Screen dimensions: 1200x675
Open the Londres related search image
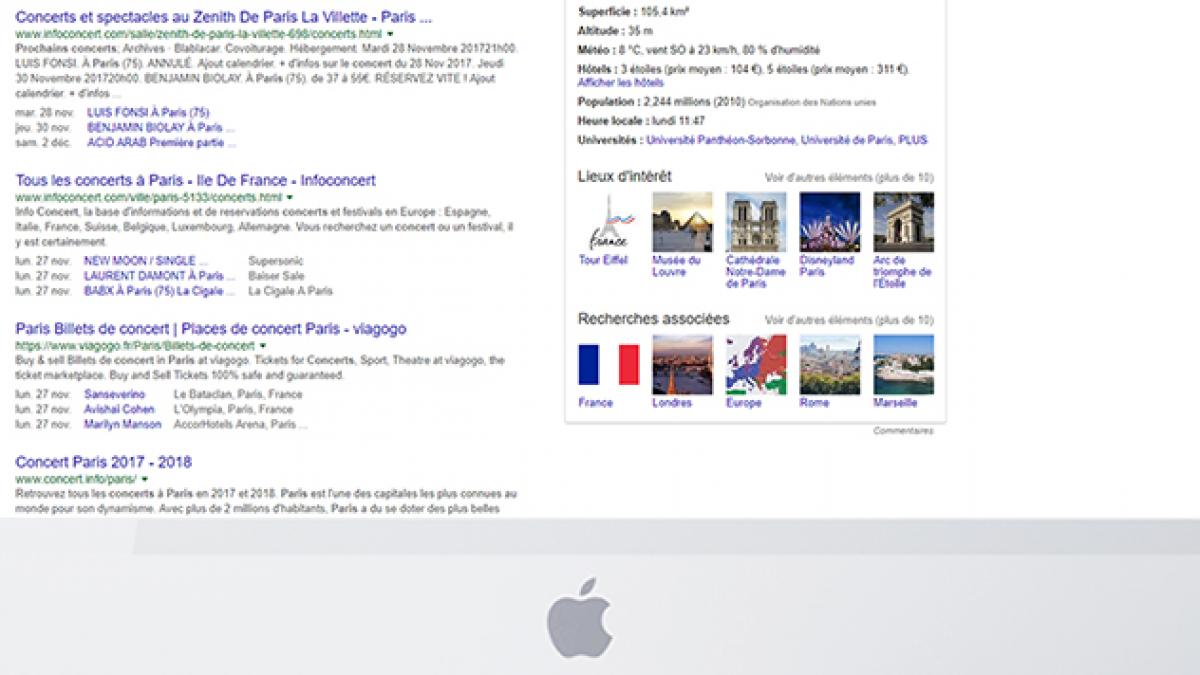(682, 365)
